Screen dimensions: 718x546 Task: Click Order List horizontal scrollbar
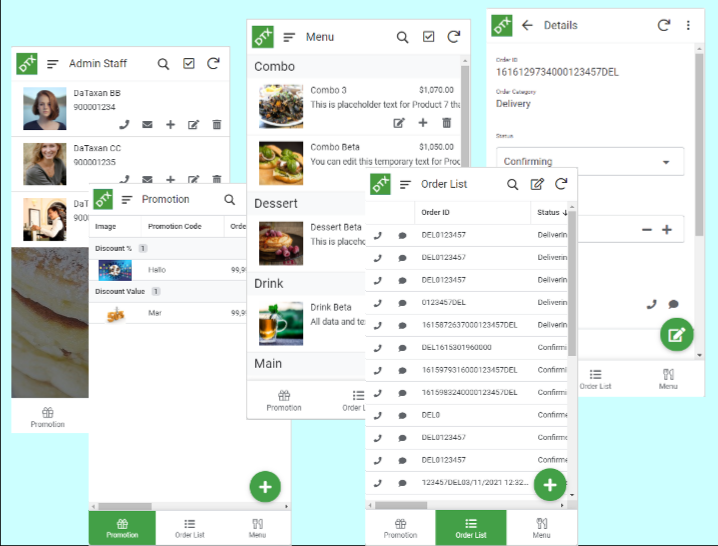tap(401, 505)
